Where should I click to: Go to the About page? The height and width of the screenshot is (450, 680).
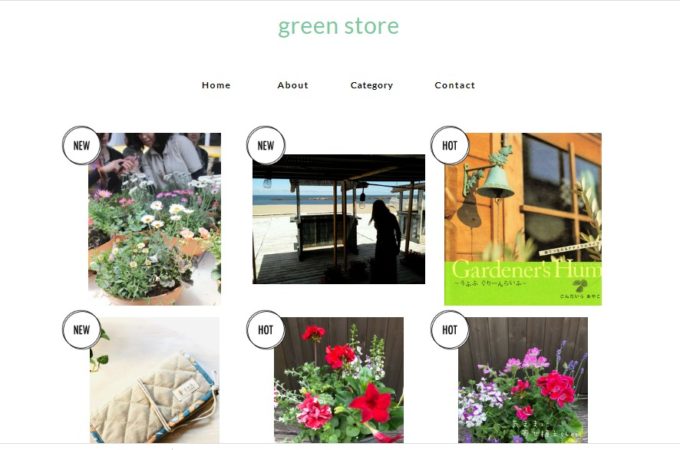pos(293,85)
